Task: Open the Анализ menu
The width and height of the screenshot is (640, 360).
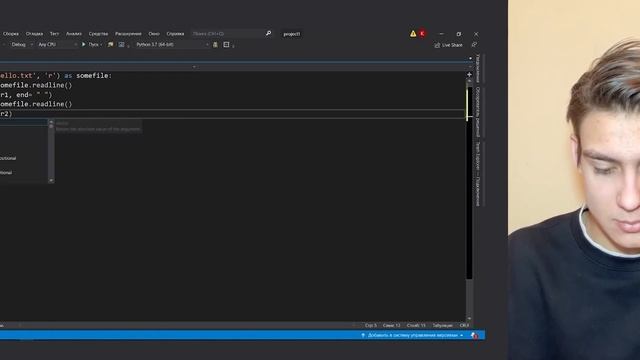Action: tap(74, 34)
